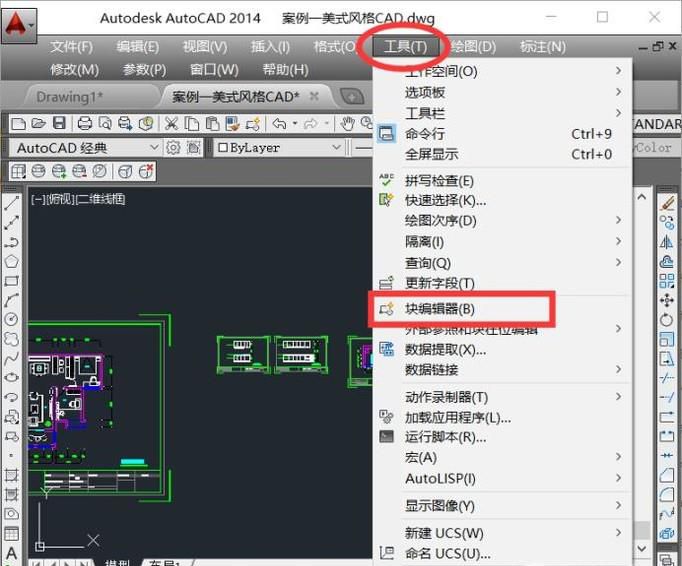Click the Copy icon in toolbar
682x566 pixels.
(x=191, y=124)
